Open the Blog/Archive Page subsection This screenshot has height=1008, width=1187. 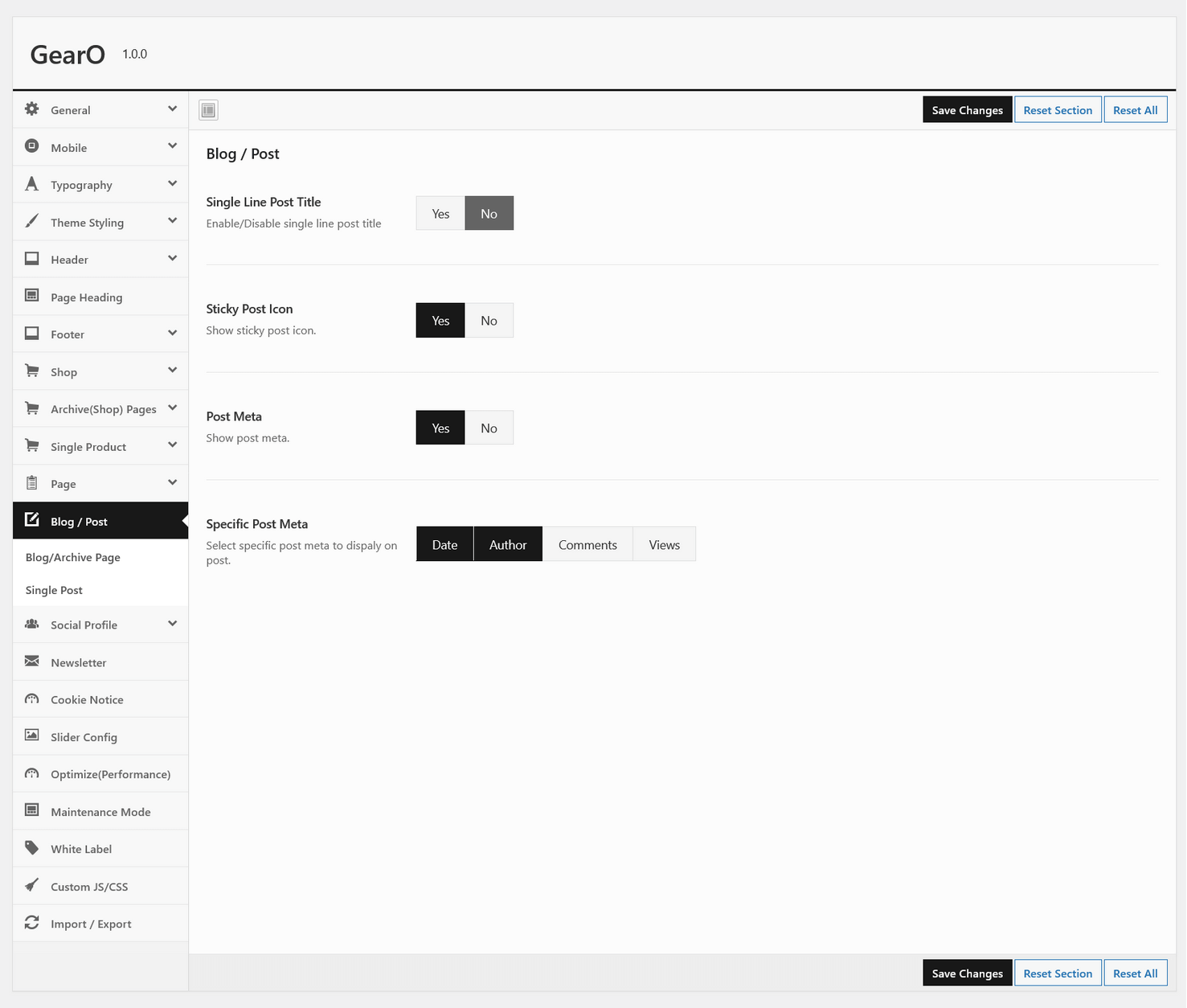click(x=73, y=557)
